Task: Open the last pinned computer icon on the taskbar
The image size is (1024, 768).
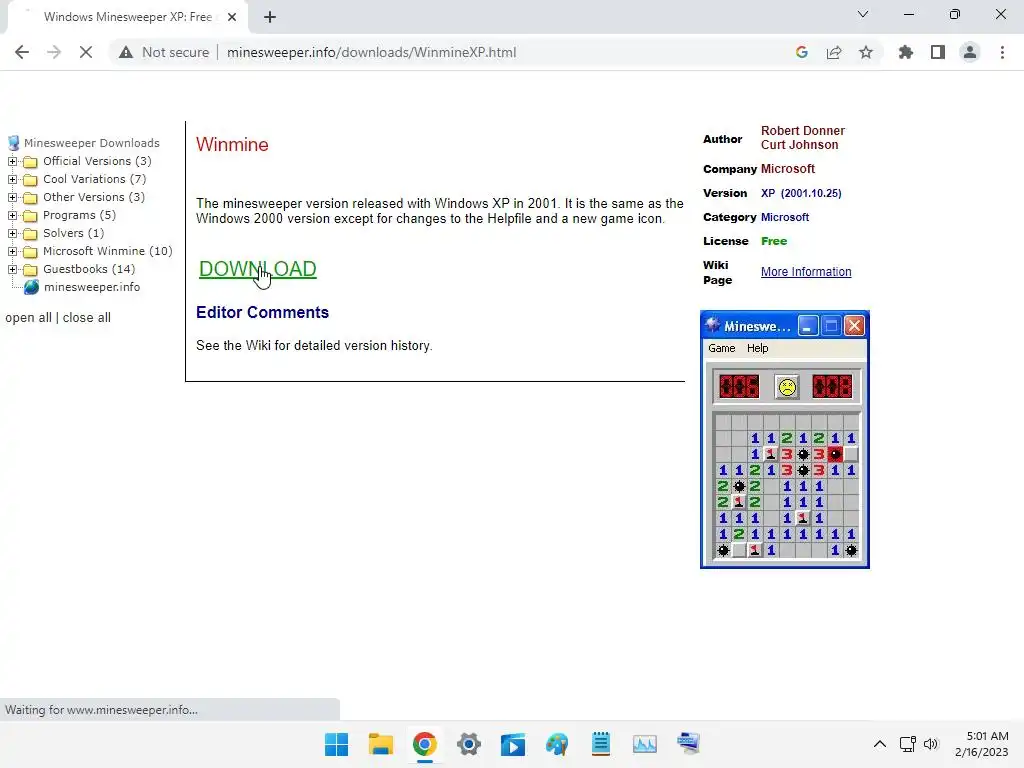Action: [688, 744]
